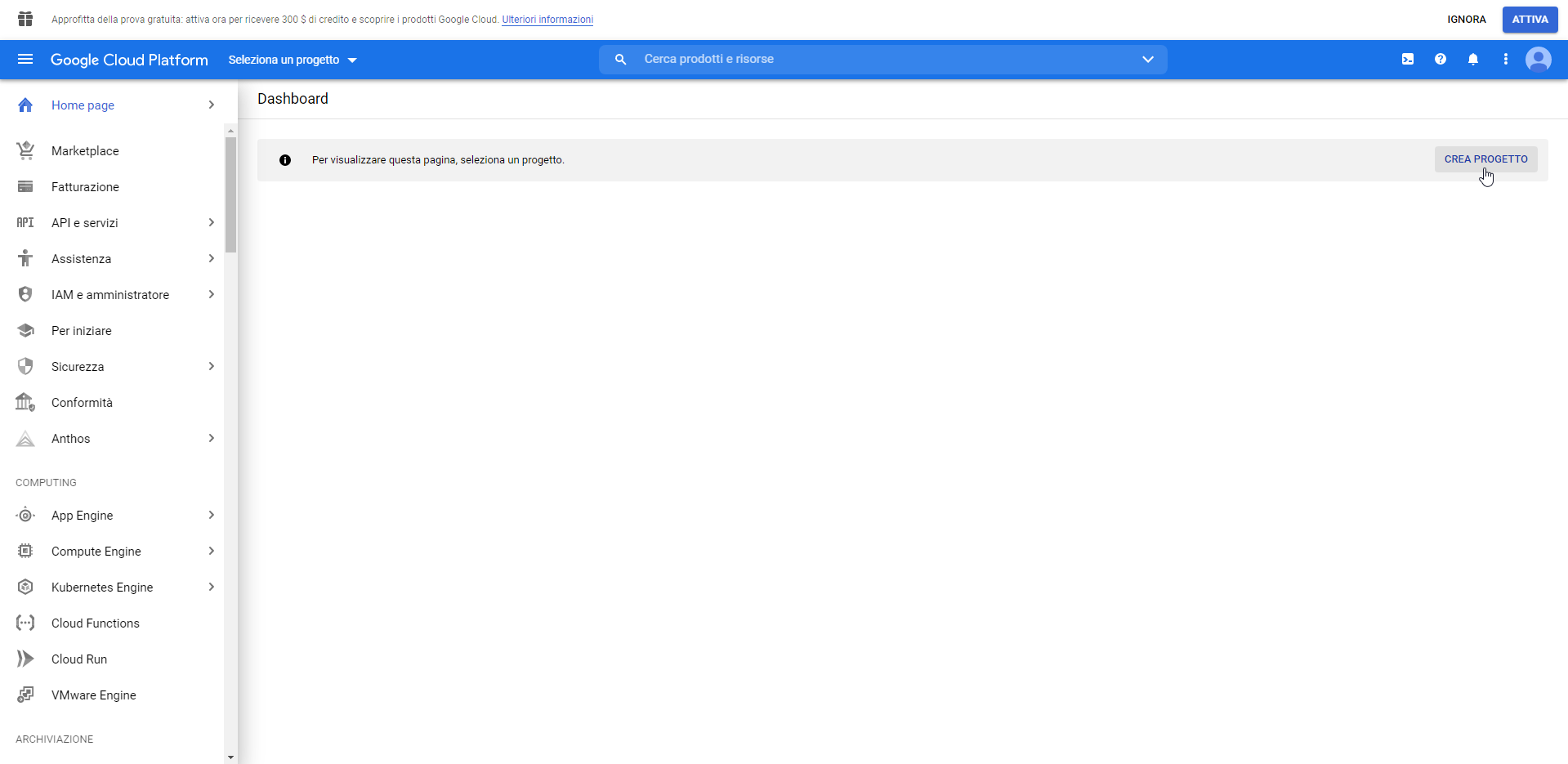This screenshot has width=1568, height=764.
Task: Click the API e servizi icon
Action: [25, 222]
